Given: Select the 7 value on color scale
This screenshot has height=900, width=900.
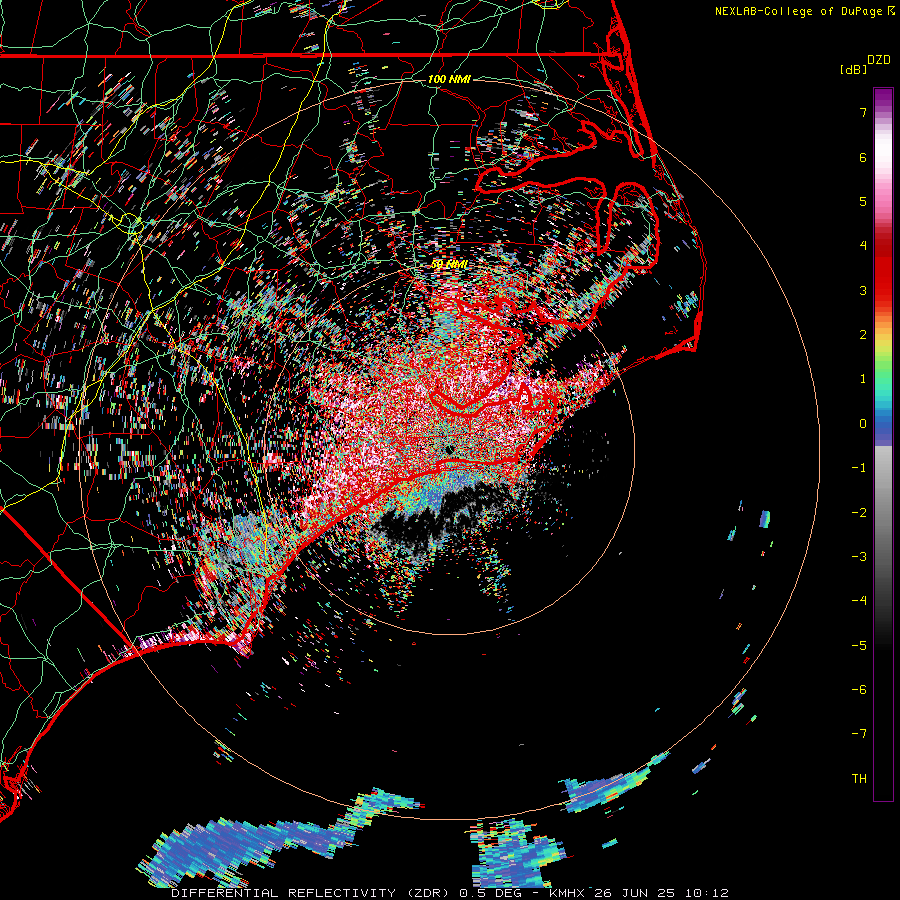Looking at the screenshot, I should 863,112.
